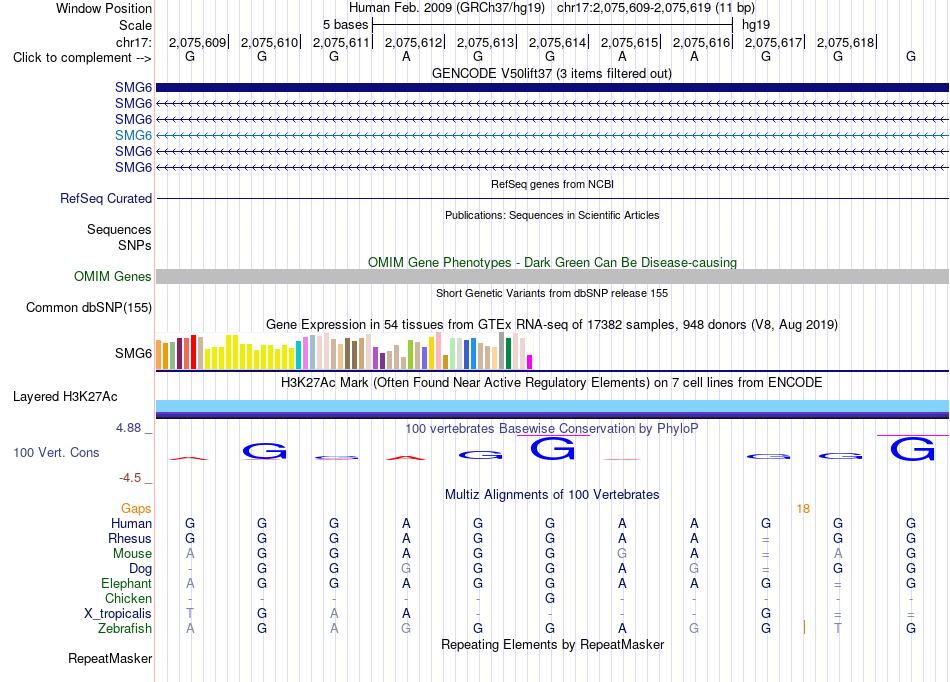Click 'Publications: Sequences in Scientific Articles' title
Screen dimensions: 950x682
(552, 215)
